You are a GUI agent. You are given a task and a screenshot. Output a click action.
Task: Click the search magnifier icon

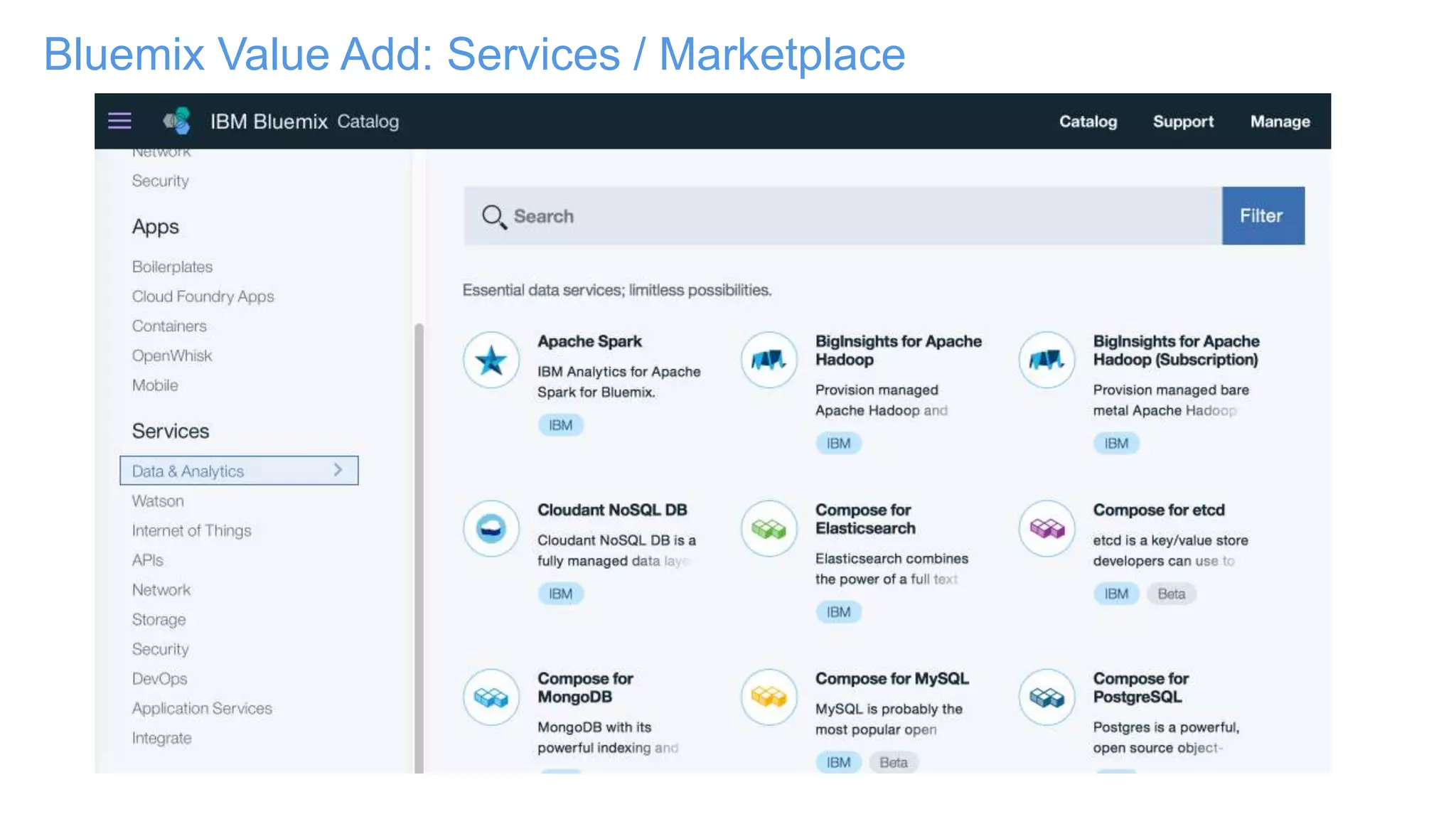point(493,216)
